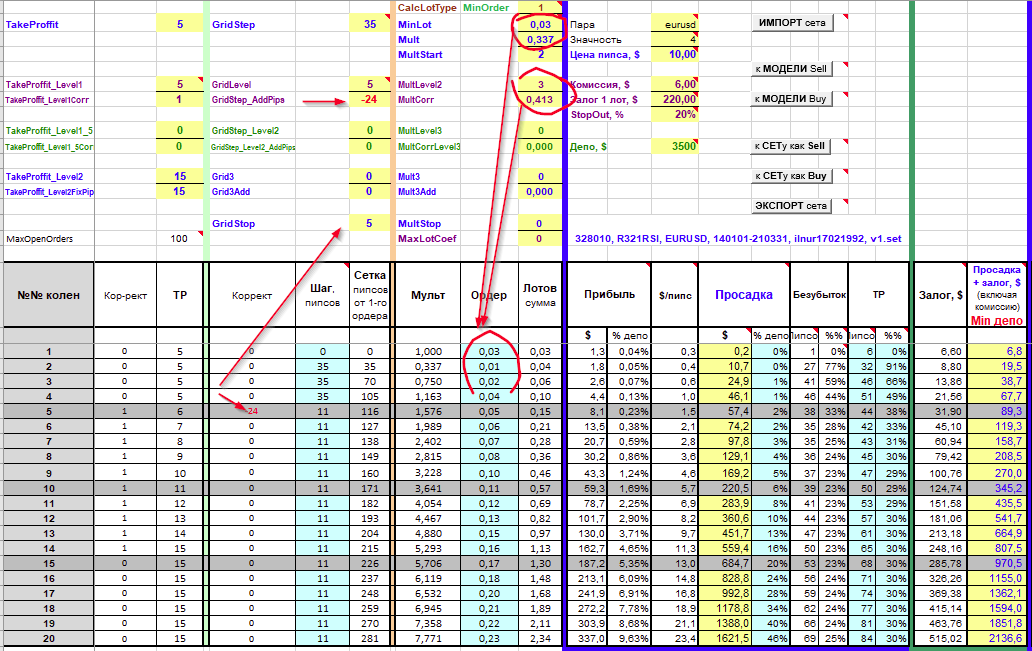Click the к МОДЕЛИ Sell button
The width and height of the screenshot is (1032, 651).
point(792,68)
